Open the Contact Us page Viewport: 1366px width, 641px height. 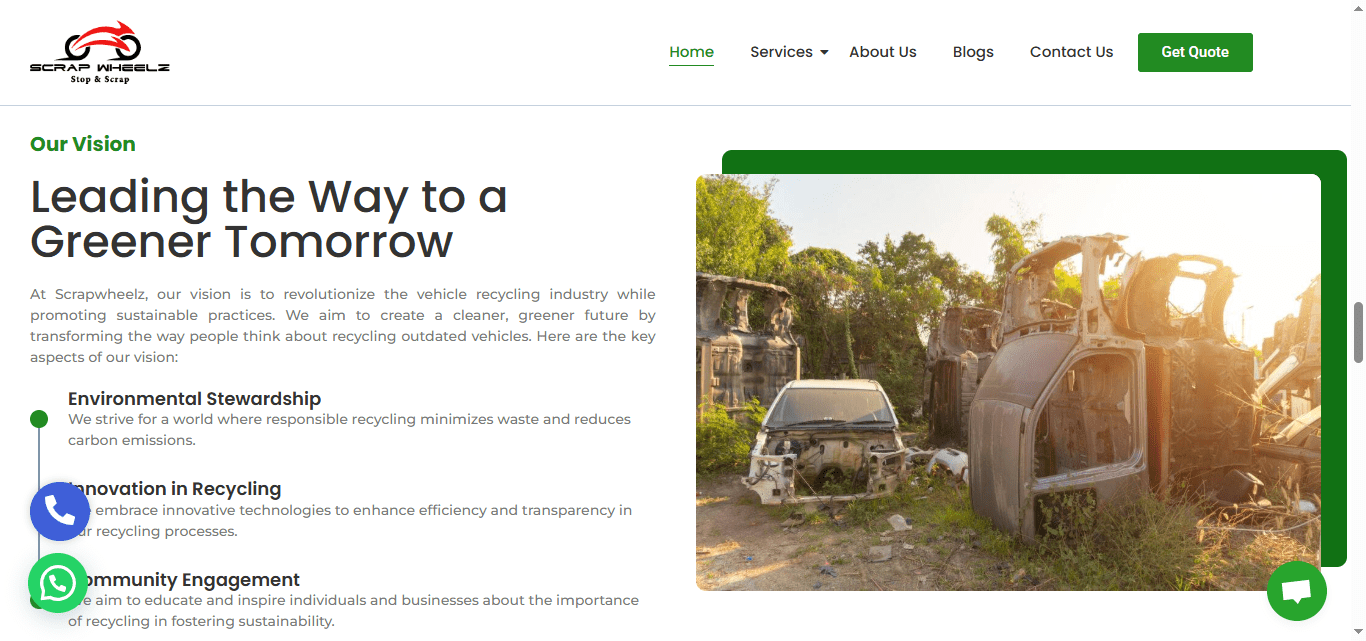click(x=1071, y=52)
